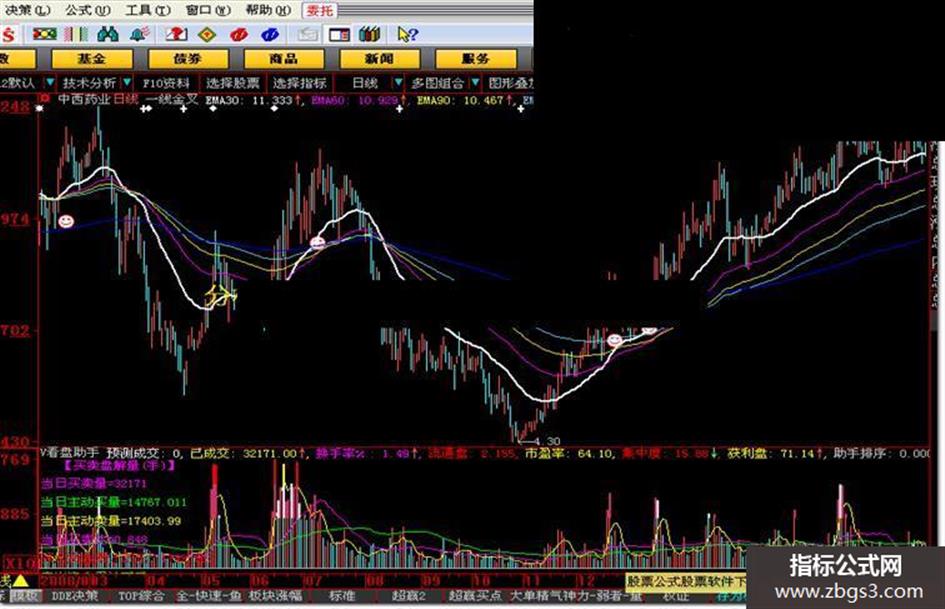The height and width of the screenshot is (609, 945).
Task: Open the 窗口(W) menu
Action: 208,10
